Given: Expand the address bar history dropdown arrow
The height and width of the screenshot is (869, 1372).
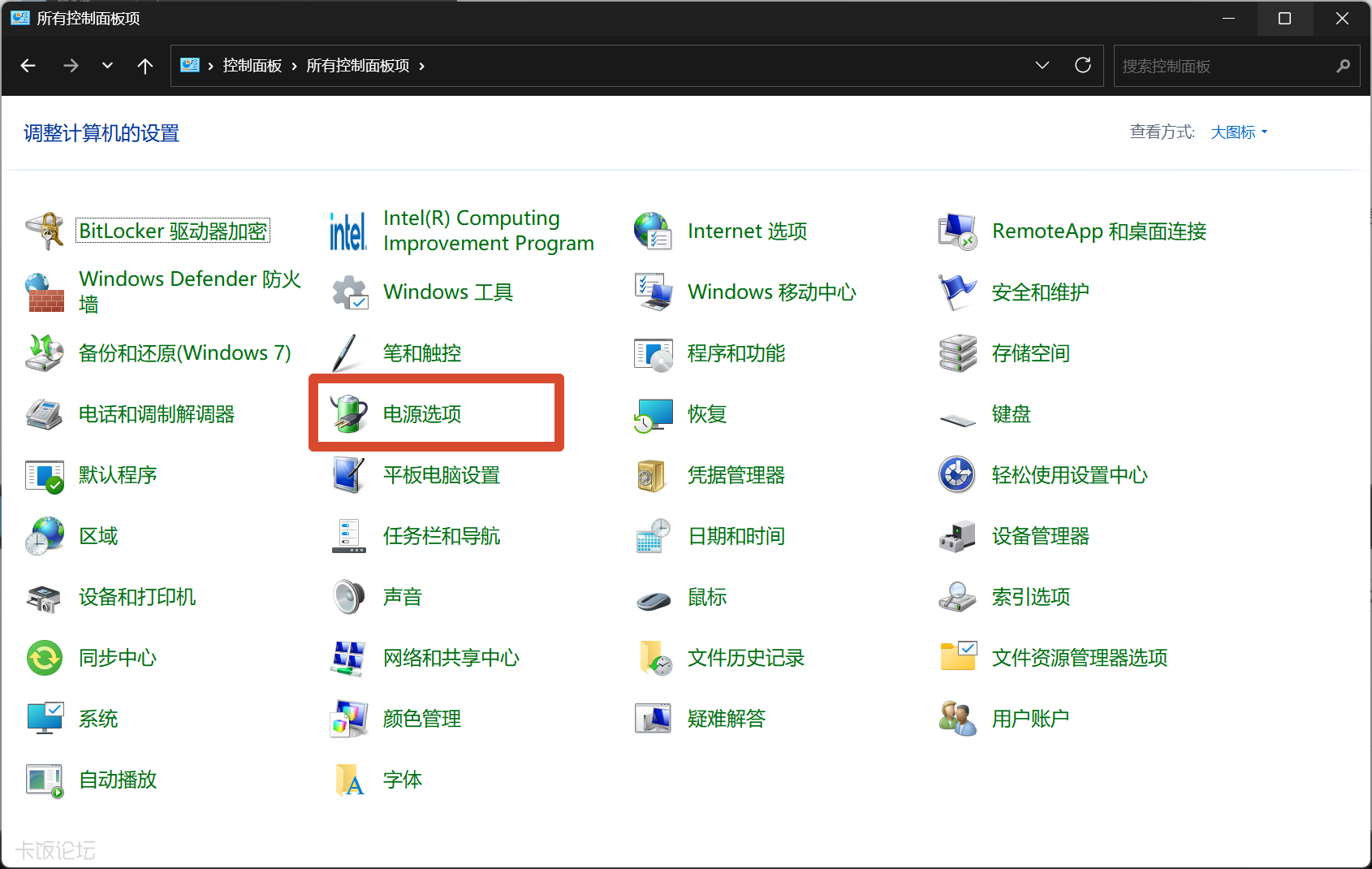Looking at the screenshot, I should pyautogui.click(x=1042, y=66).
